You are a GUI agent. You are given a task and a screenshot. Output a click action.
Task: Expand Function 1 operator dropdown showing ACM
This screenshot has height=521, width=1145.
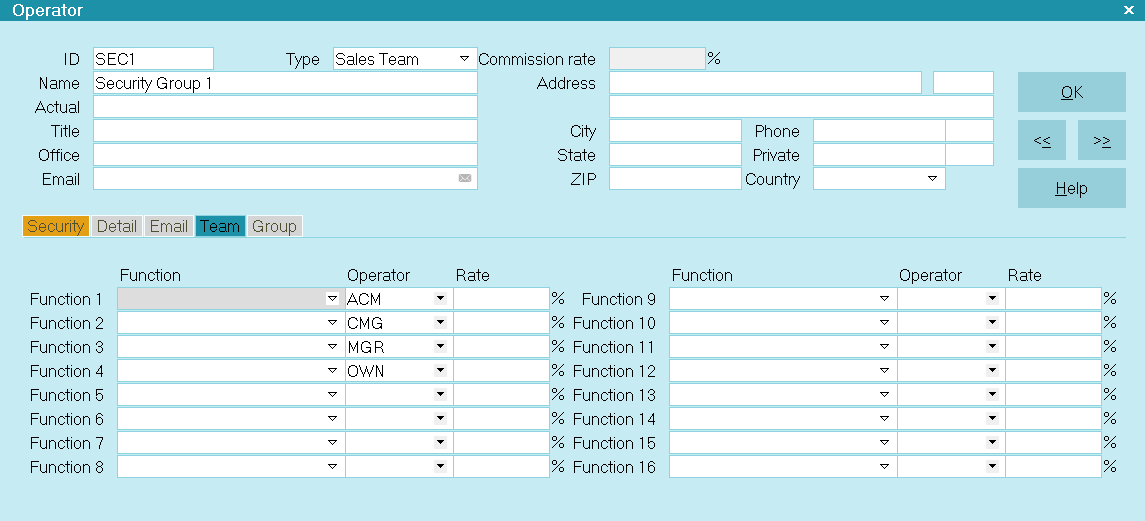(x=440, y=299)
